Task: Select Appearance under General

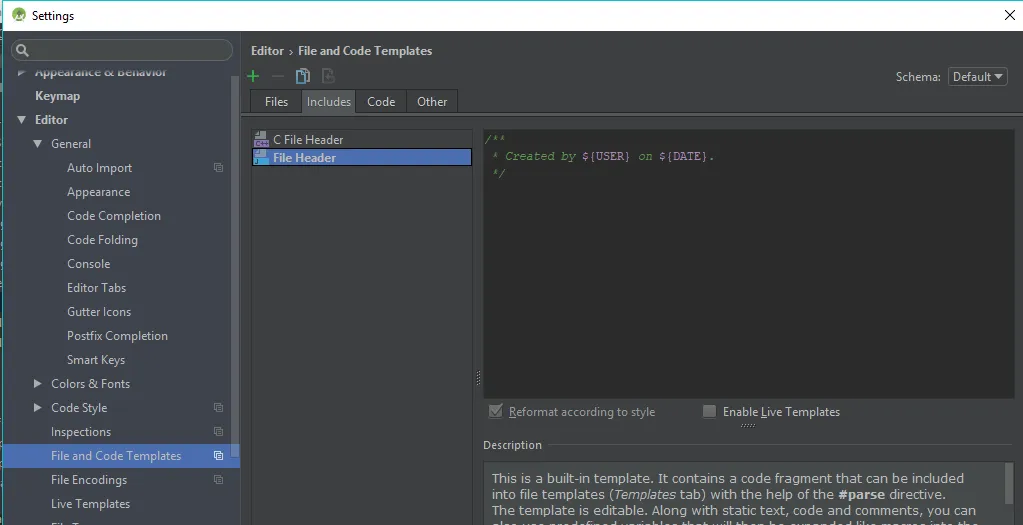Action: click(x=99, y=192)
